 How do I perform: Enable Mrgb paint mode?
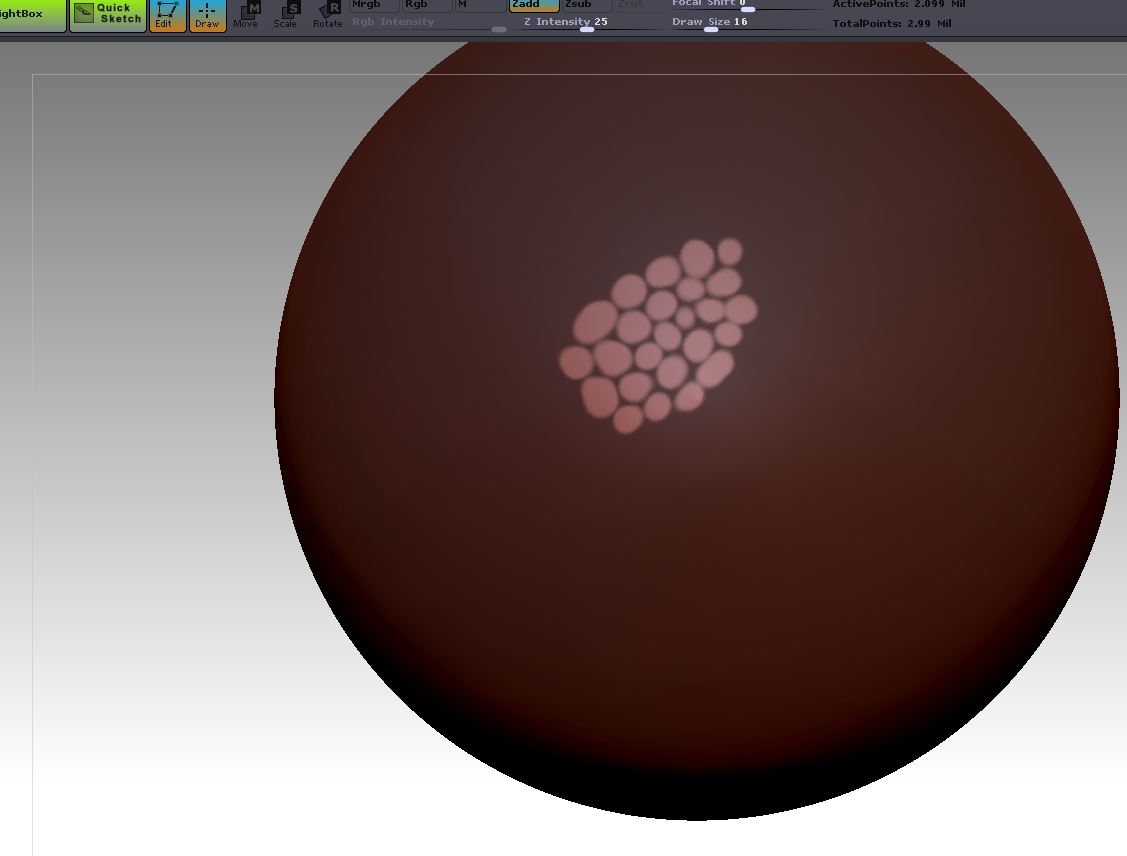tap(373, 5)
